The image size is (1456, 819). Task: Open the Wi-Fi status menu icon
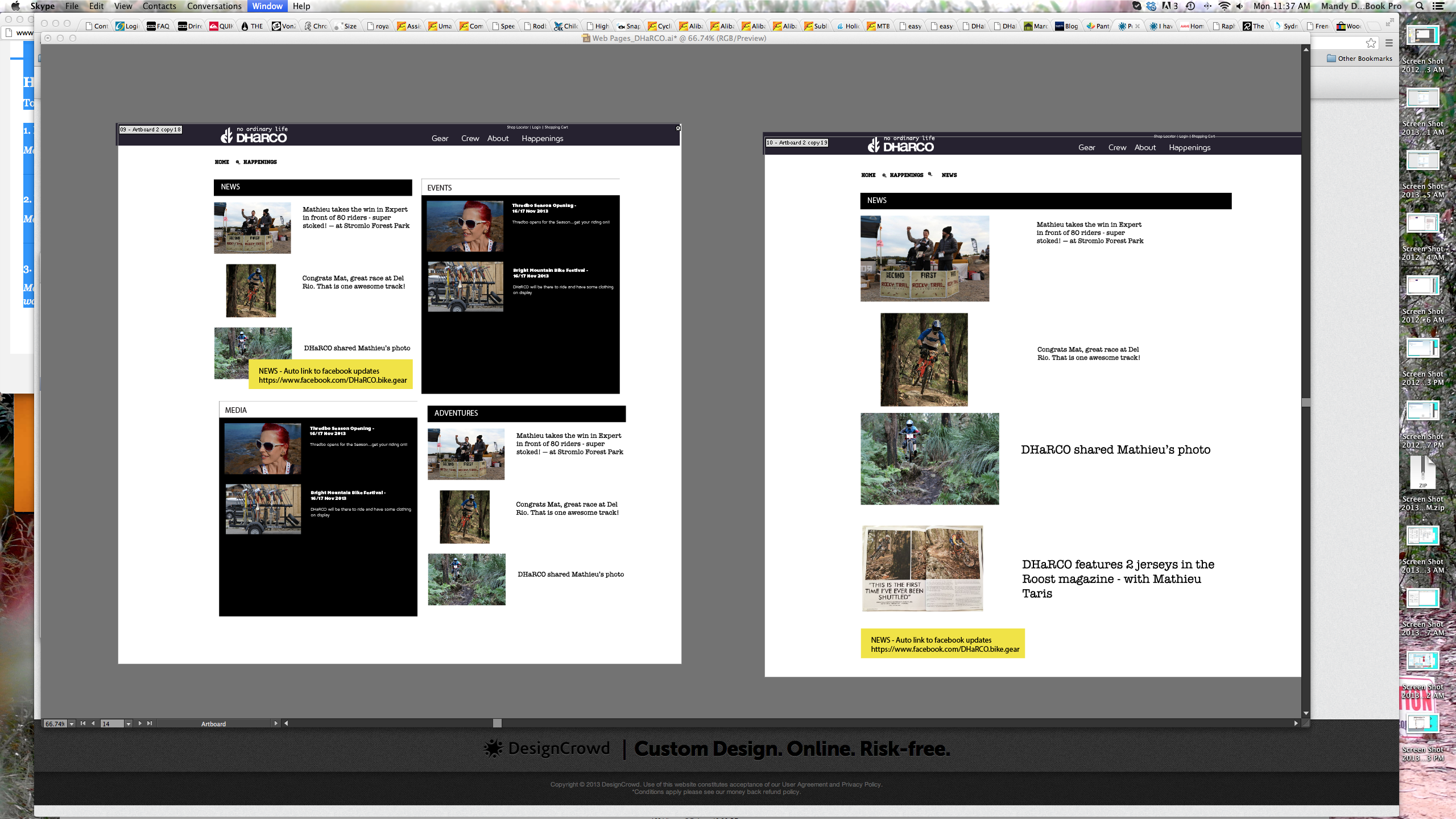(x=1224, y=6)
